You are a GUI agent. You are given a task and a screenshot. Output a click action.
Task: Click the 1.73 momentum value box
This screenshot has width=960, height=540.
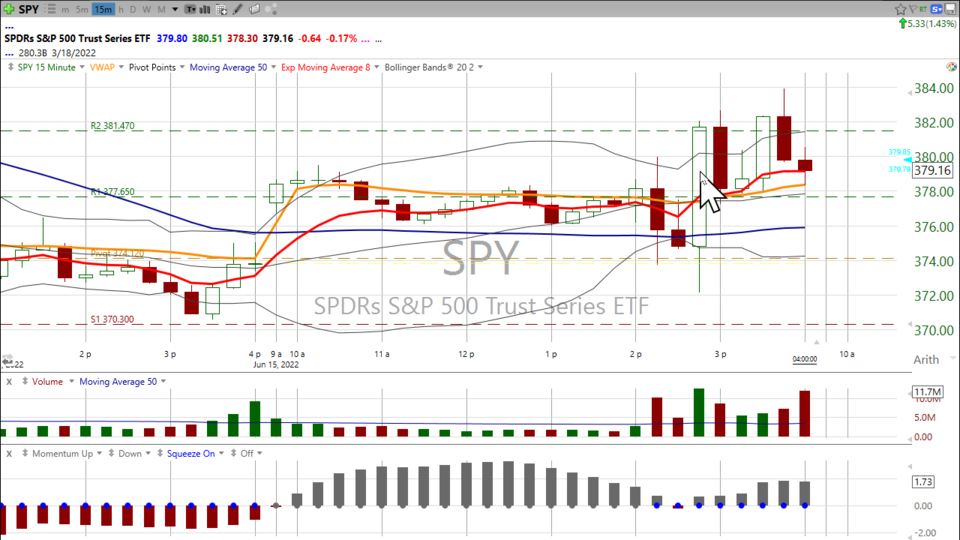(923, 482)
